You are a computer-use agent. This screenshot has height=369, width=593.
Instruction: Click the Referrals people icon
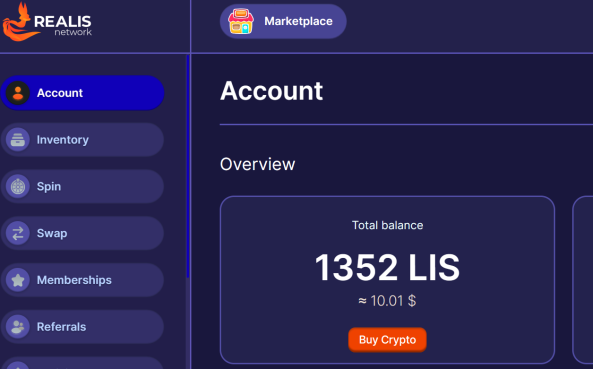18,327
